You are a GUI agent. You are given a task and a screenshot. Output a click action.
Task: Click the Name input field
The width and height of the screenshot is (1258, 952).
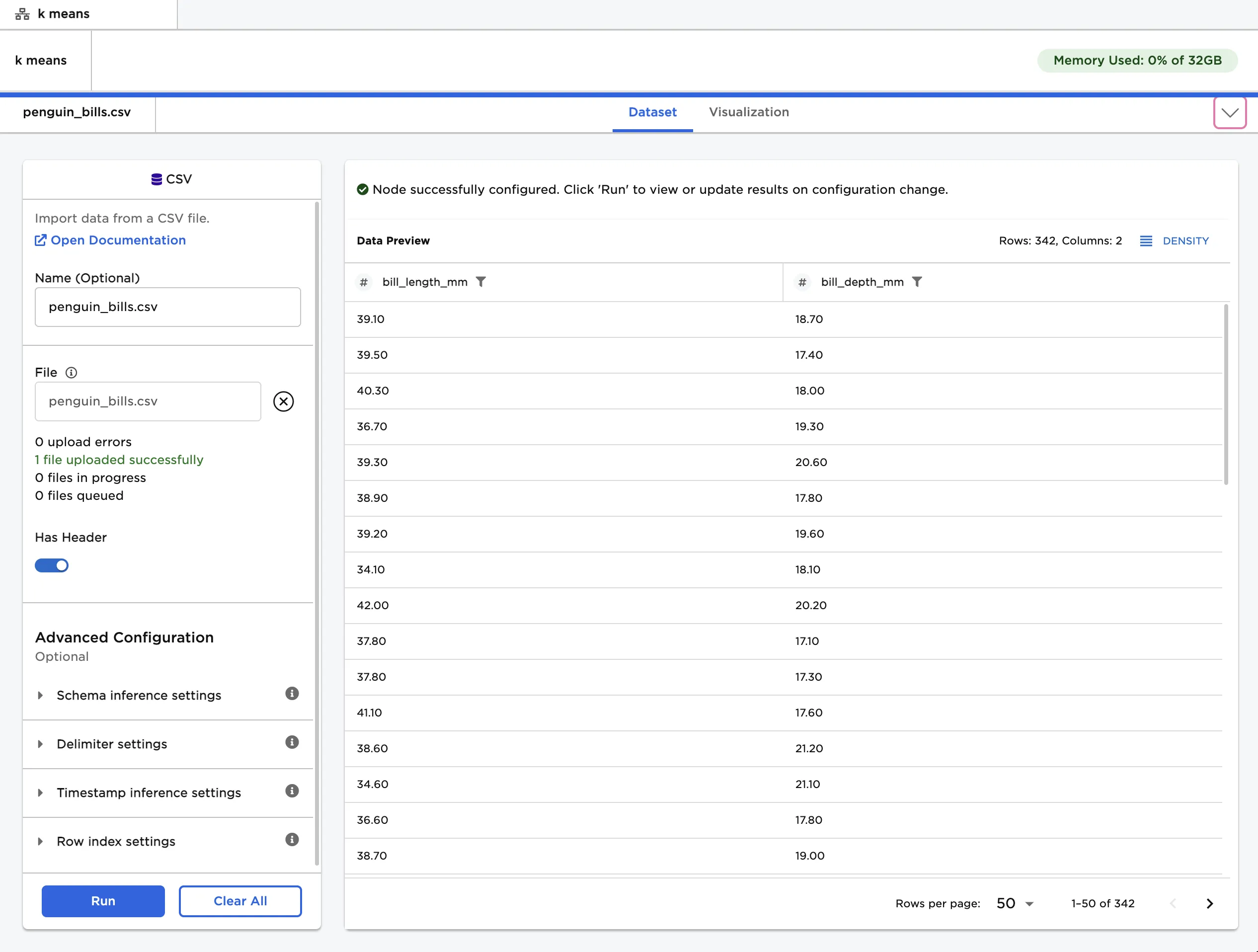click(167, 307)
